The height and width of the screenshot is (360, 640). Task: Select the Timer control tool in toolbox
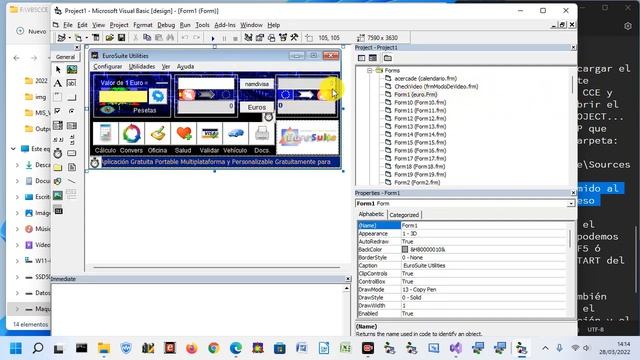[x=58, y=153]
